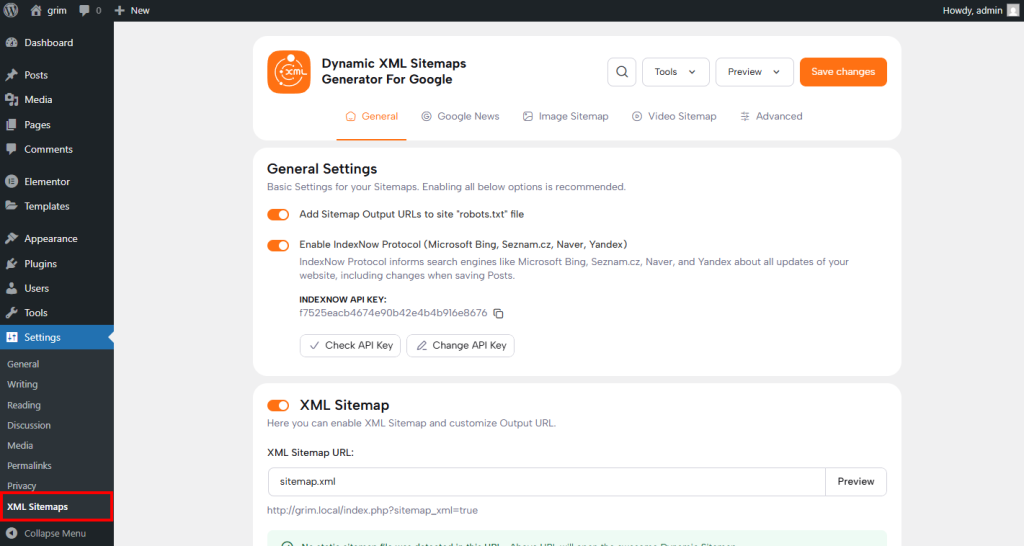Image resolution: width=1024 pixels, height=546 pixels.
Task: Expand the Tools dropdown
Action: point(676,72)
